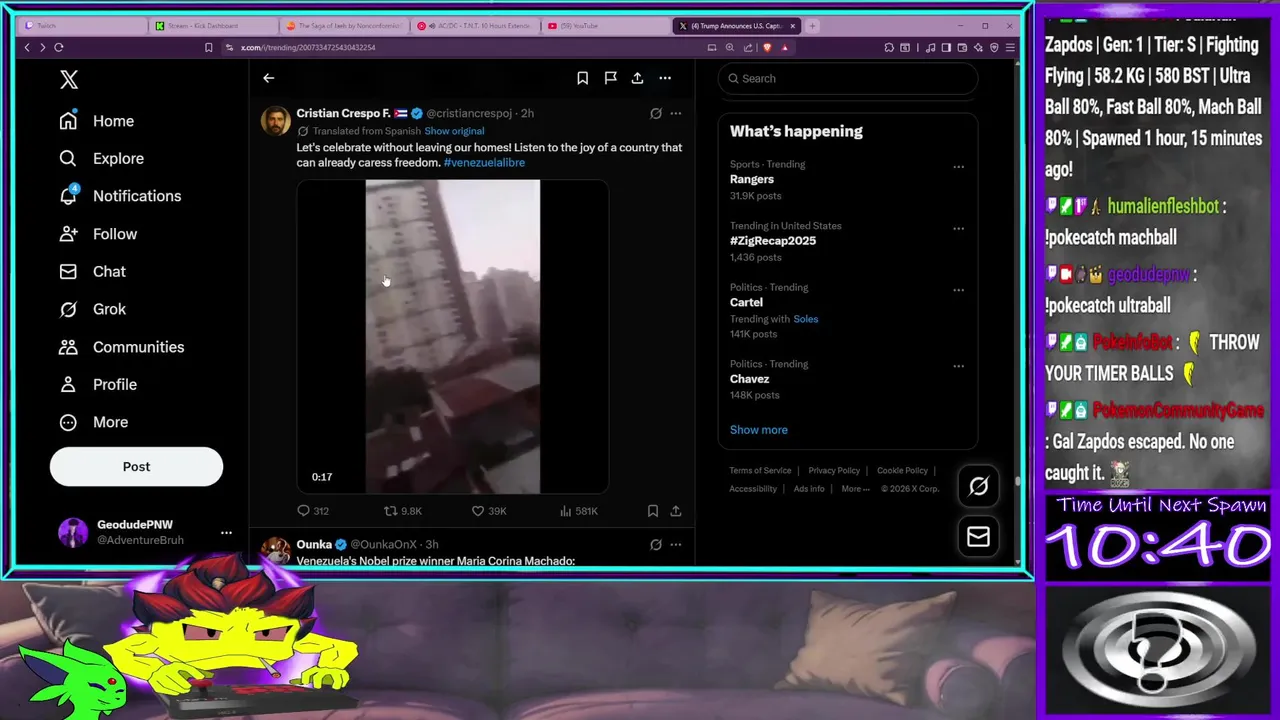
Task: Switch to the YouTube browser tab
Action: click(x=605, y=26)
